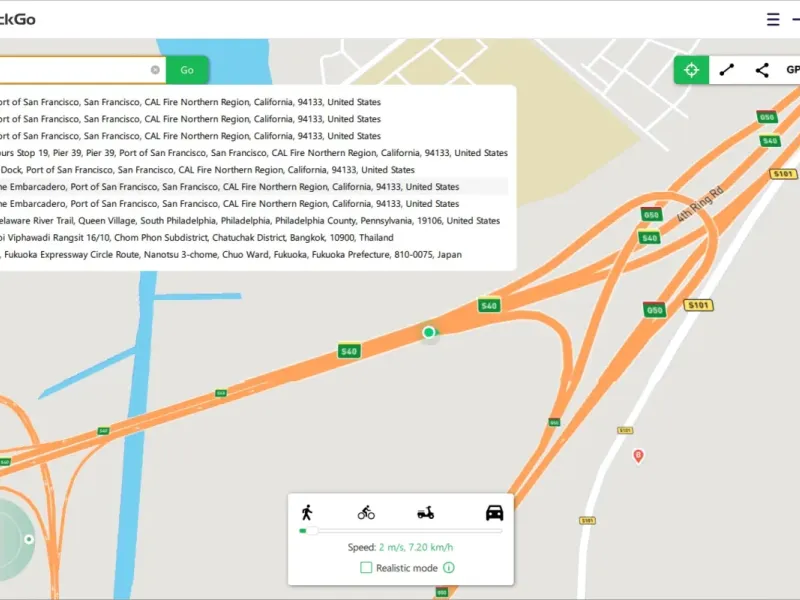
Task: Select the teleport mode crosshair icon
Action: pos(691,70)
